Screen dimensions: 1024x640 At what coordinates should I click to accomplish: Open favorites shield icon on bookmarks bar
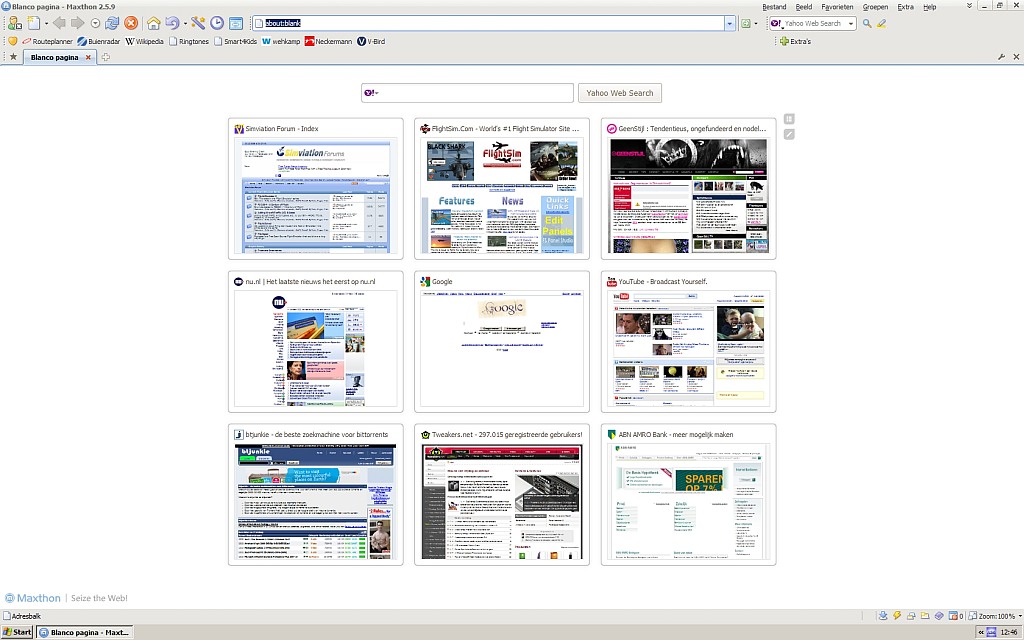pyautogui.click(x=12, y=41)
